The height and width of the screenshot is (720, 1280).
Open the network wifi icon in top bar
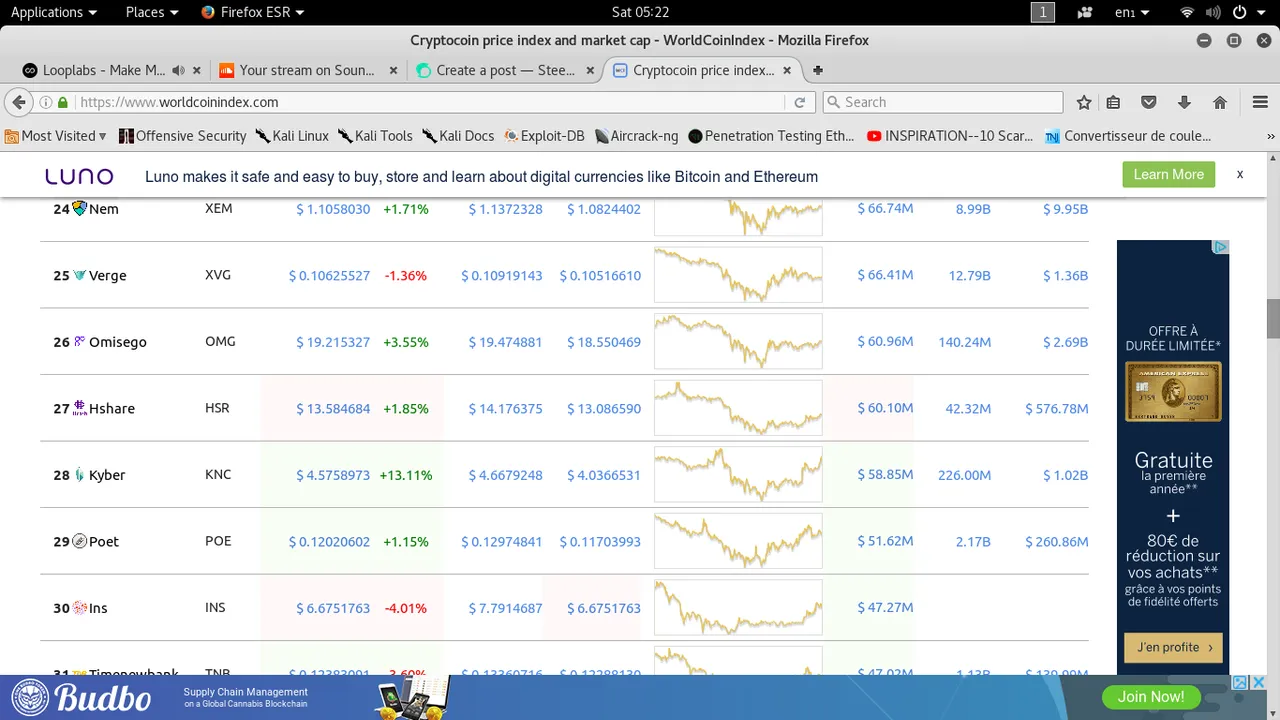tap(1187, 12)
